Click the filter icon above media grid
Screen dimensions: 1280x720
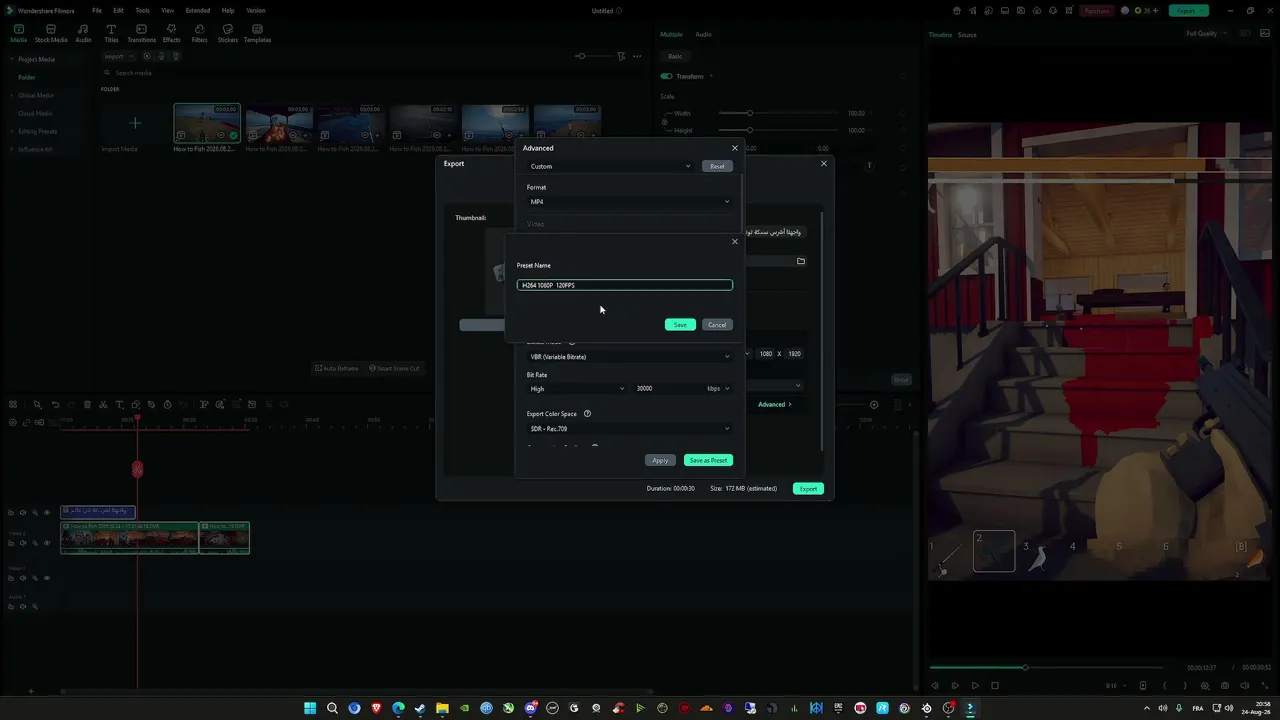[621, 56]
